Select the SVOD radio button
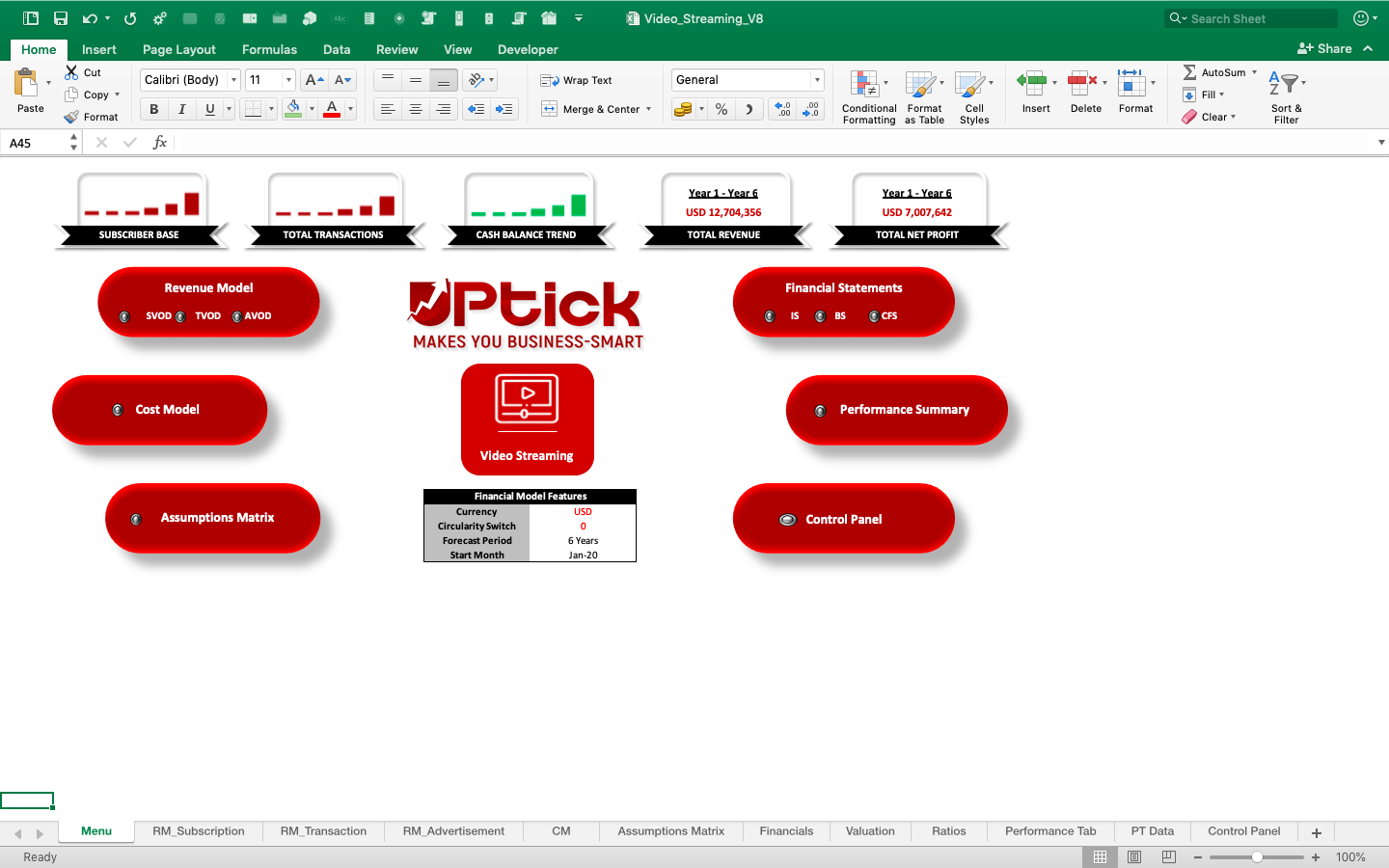 click(124, 316)
